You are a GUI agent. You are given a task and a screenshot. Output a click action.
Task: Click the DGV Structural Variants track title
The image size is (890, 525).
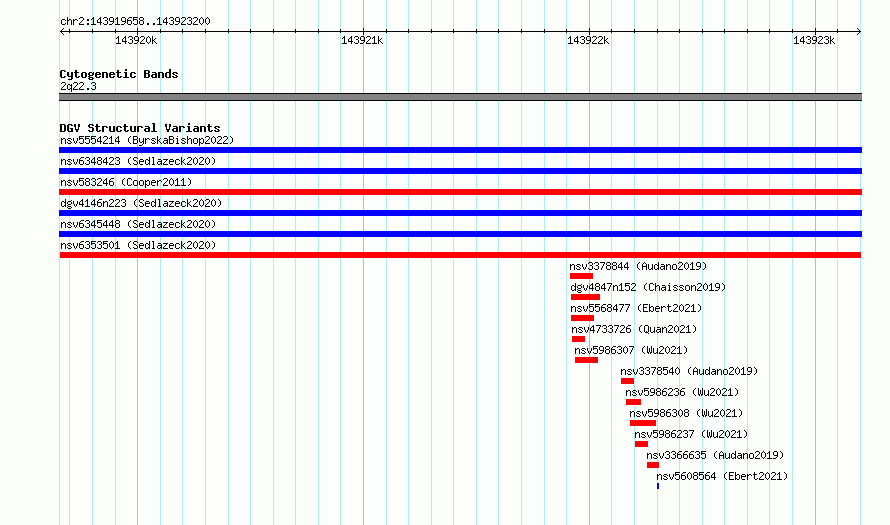coord(140,128)
